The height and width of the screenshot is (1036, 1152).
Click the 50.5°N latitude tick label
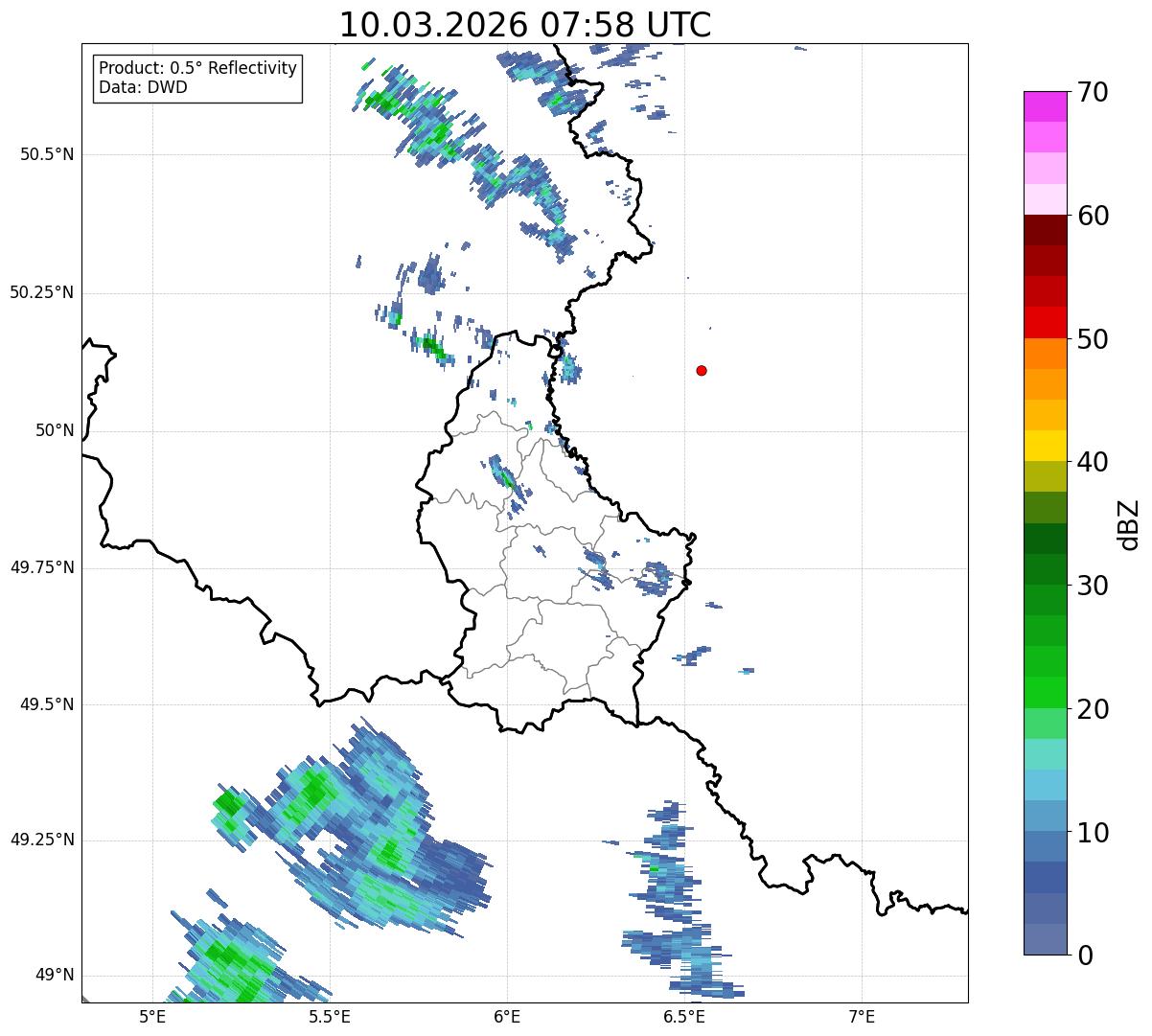pyautogui.click(x=46, y=154)
